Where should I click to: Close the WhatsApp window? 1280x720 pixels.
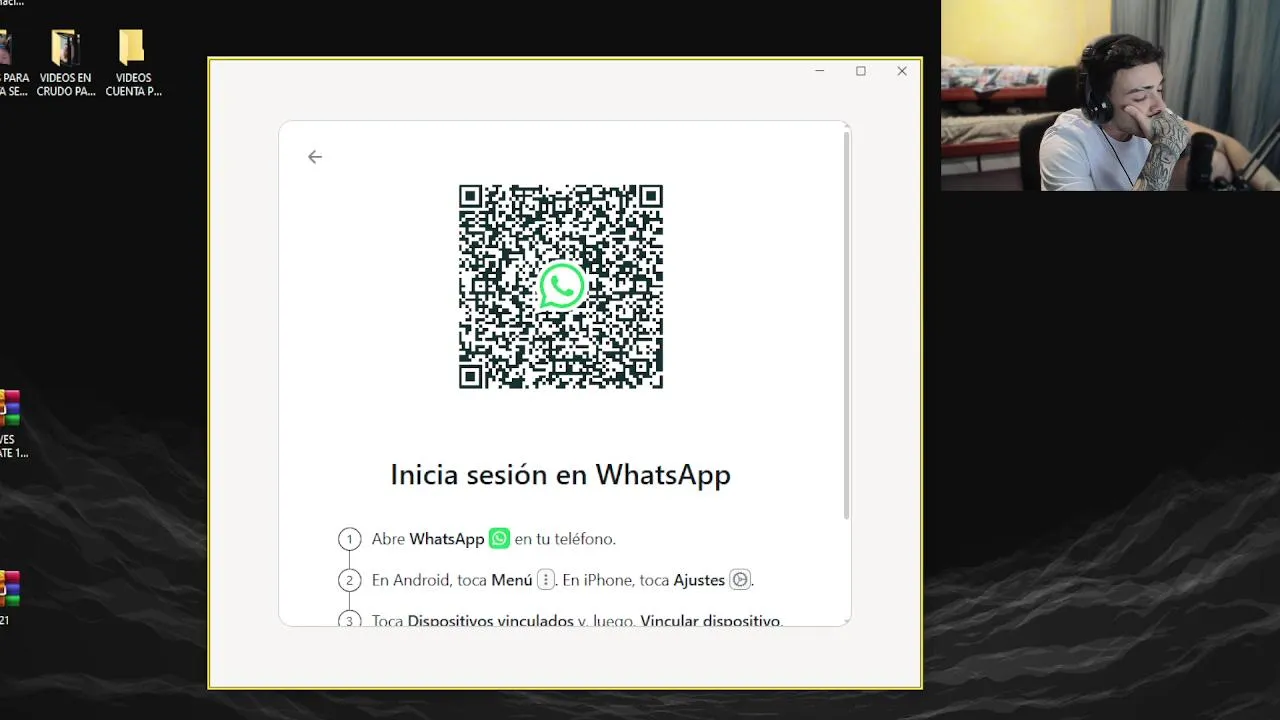[902, 71]
